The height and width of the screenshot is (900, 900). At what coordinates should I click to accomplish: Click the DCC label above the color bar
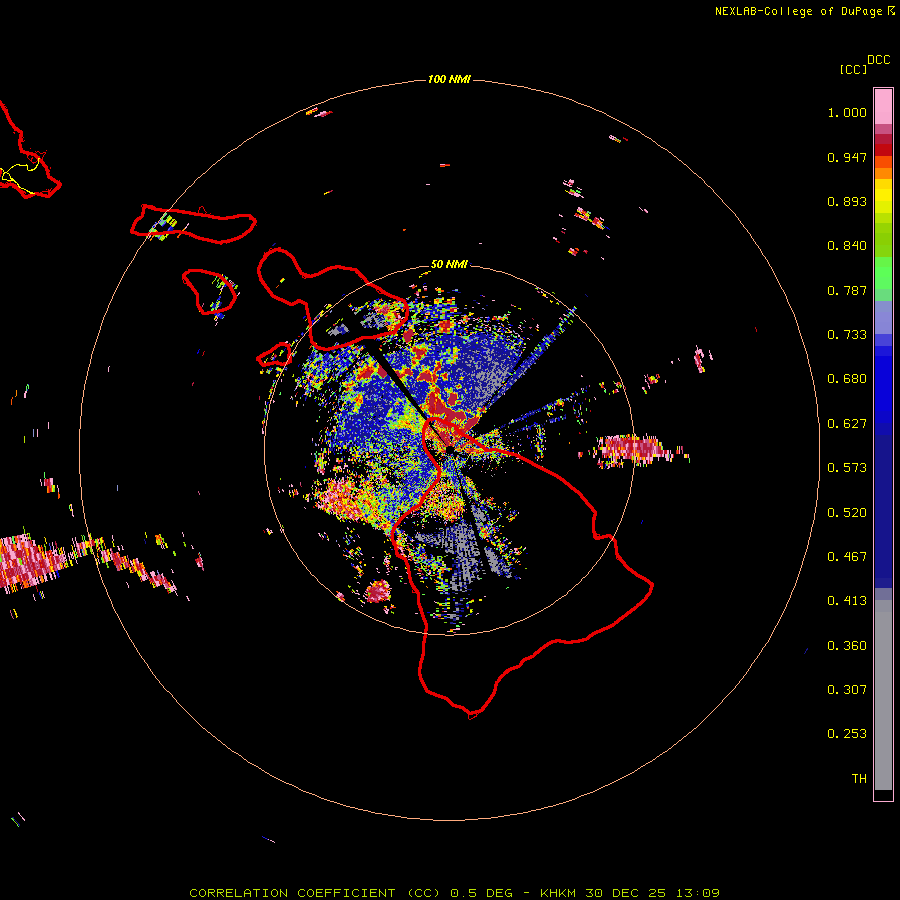[878, 60]
